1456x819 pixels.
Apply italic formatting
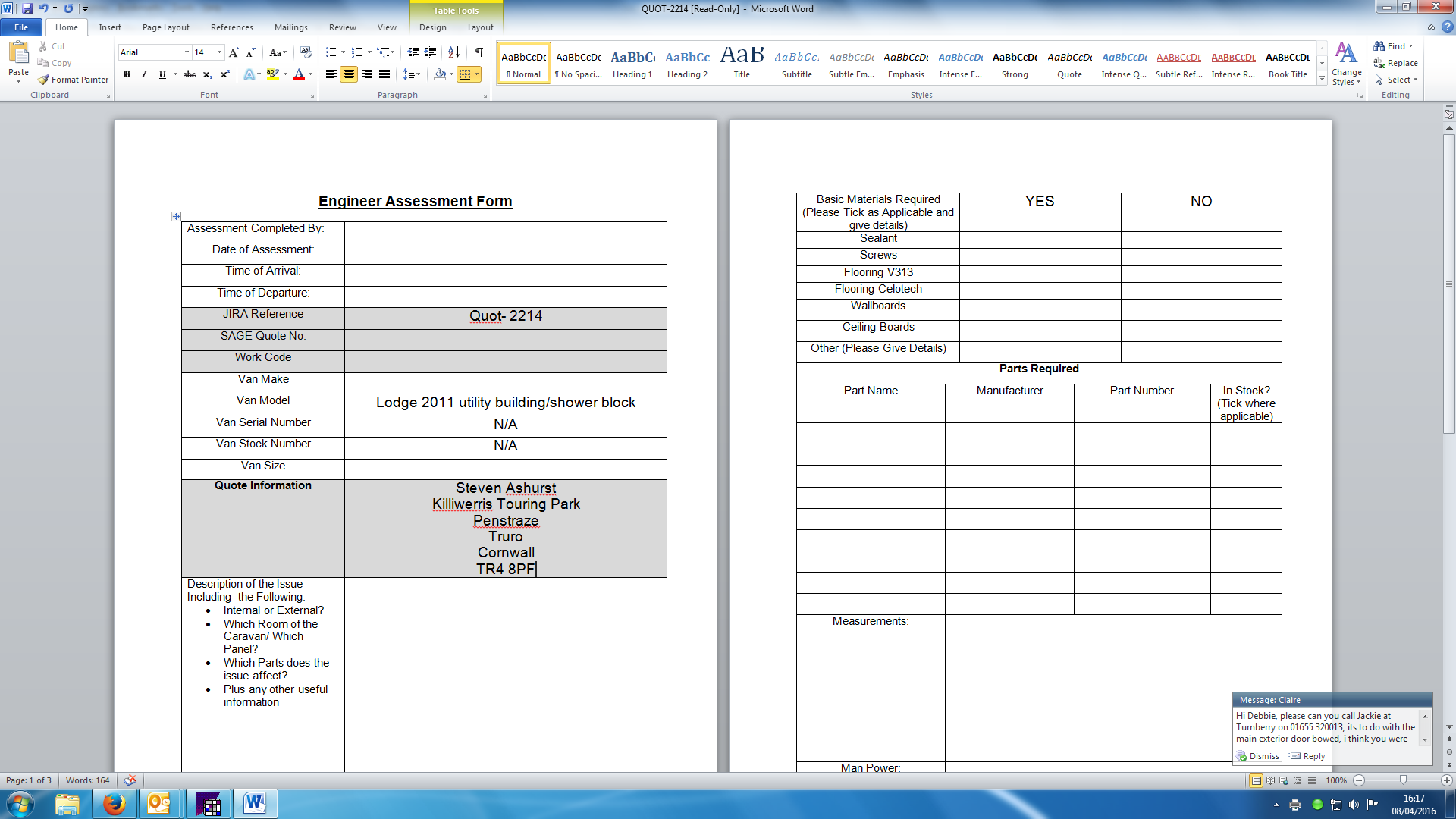click(144, 74)
